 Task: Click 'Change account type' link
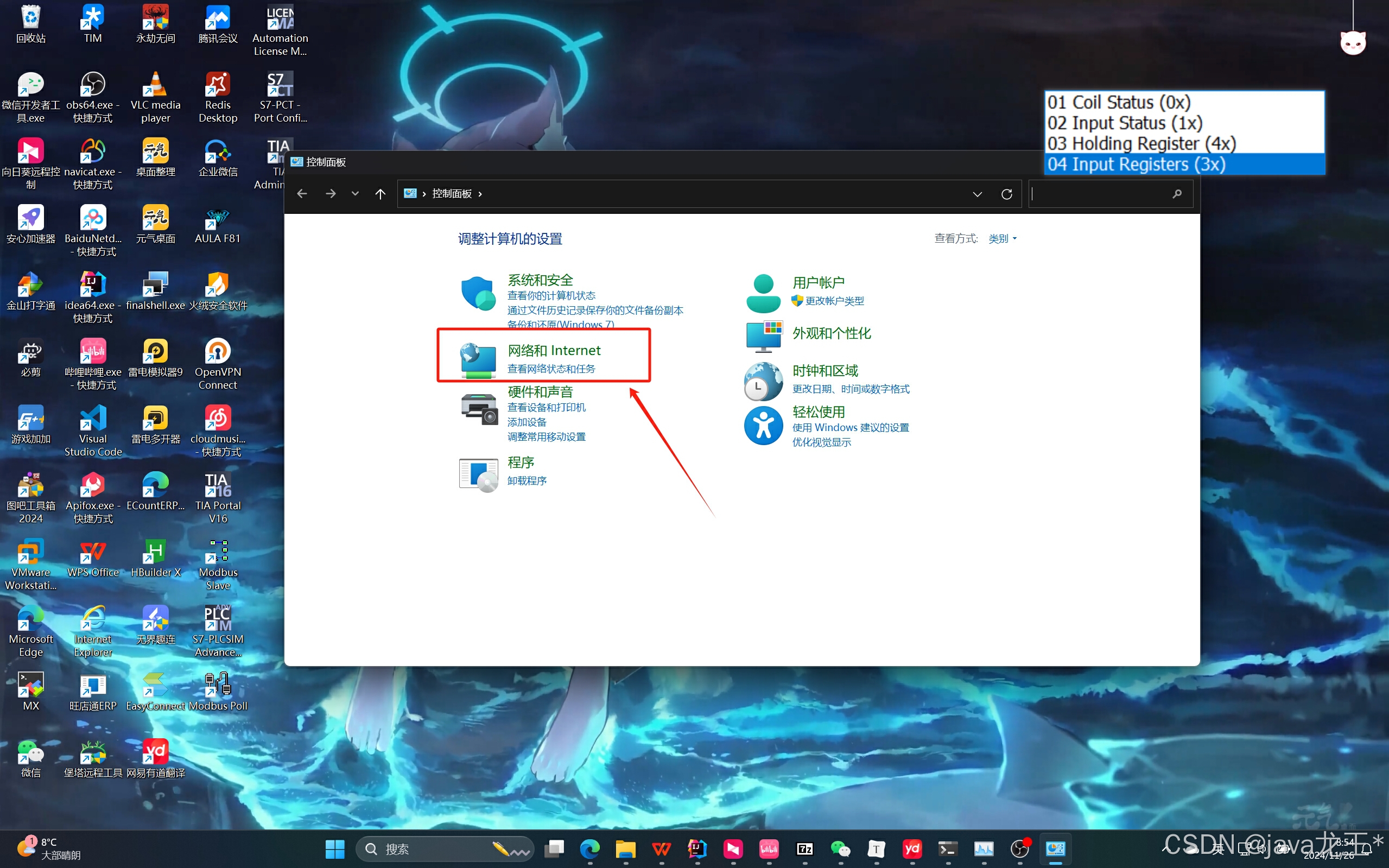[x=834, y=301]
